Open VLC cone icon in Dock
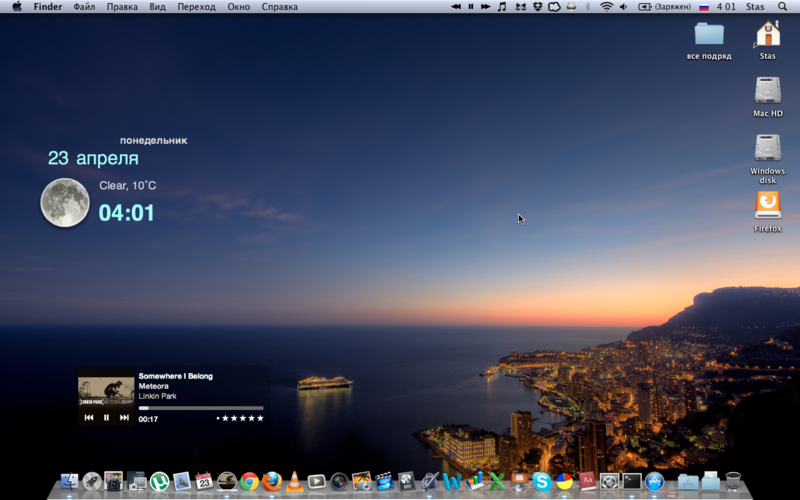The image size is (800, 500). (294, 481)
